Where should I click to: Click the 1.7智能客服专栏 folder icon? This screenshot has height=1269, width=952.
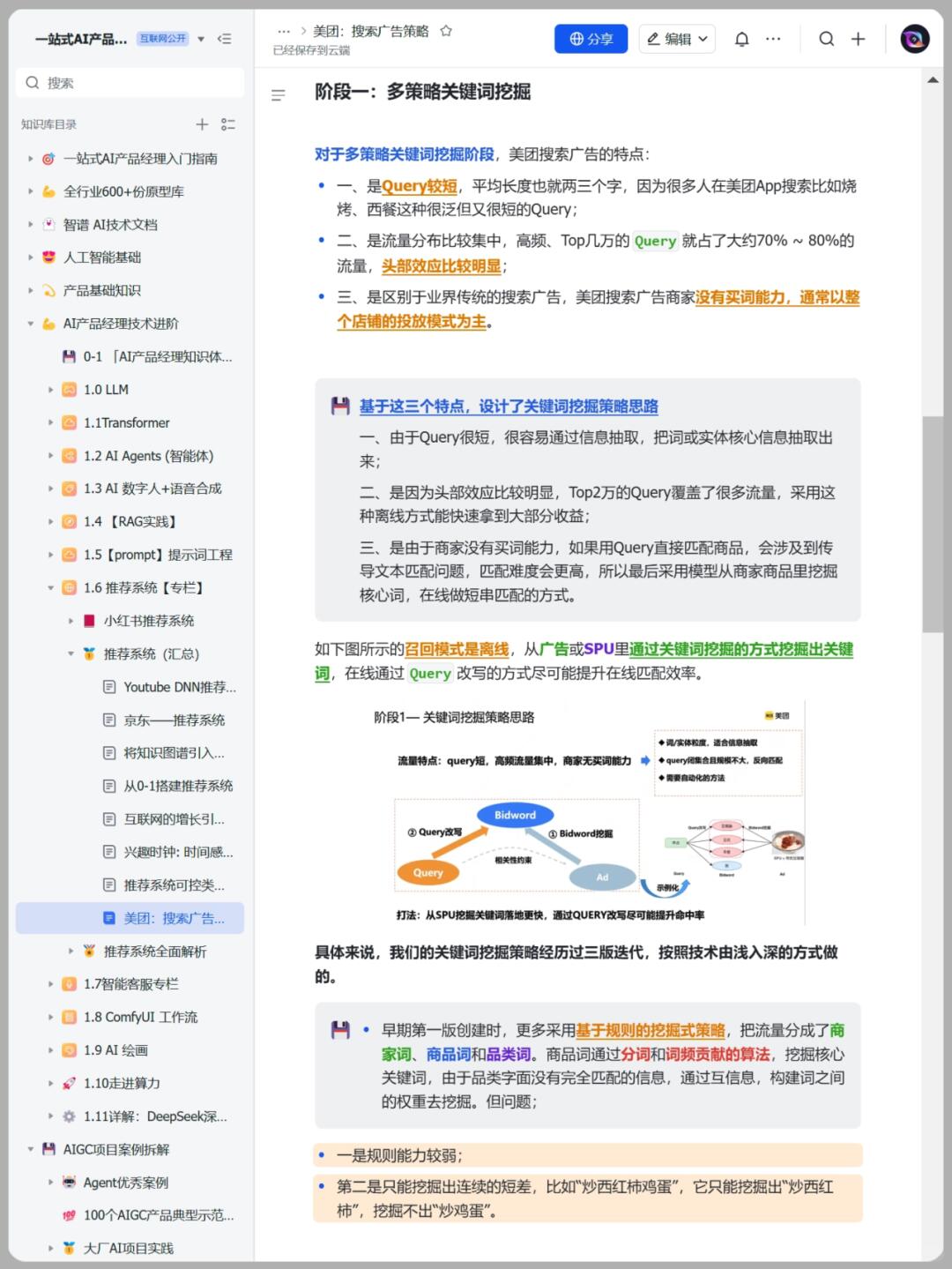click(69, 984)
